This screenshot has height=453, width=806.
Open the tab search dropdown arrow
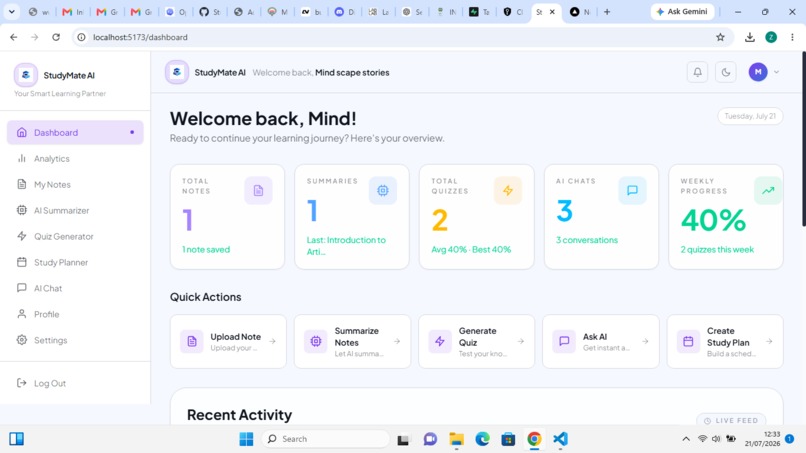(11, 12)
